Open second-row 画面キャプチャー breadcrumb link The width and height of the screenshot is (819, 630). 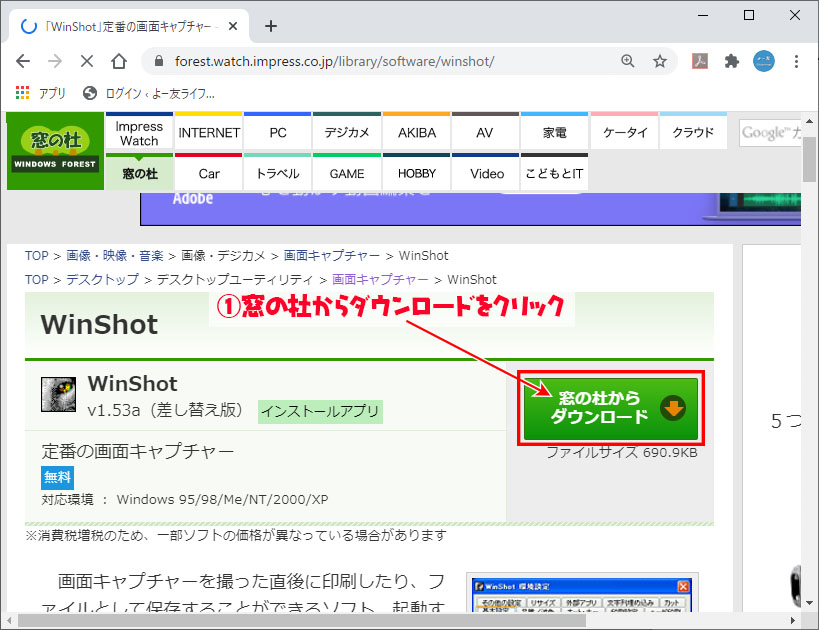[x=380, y=279]
